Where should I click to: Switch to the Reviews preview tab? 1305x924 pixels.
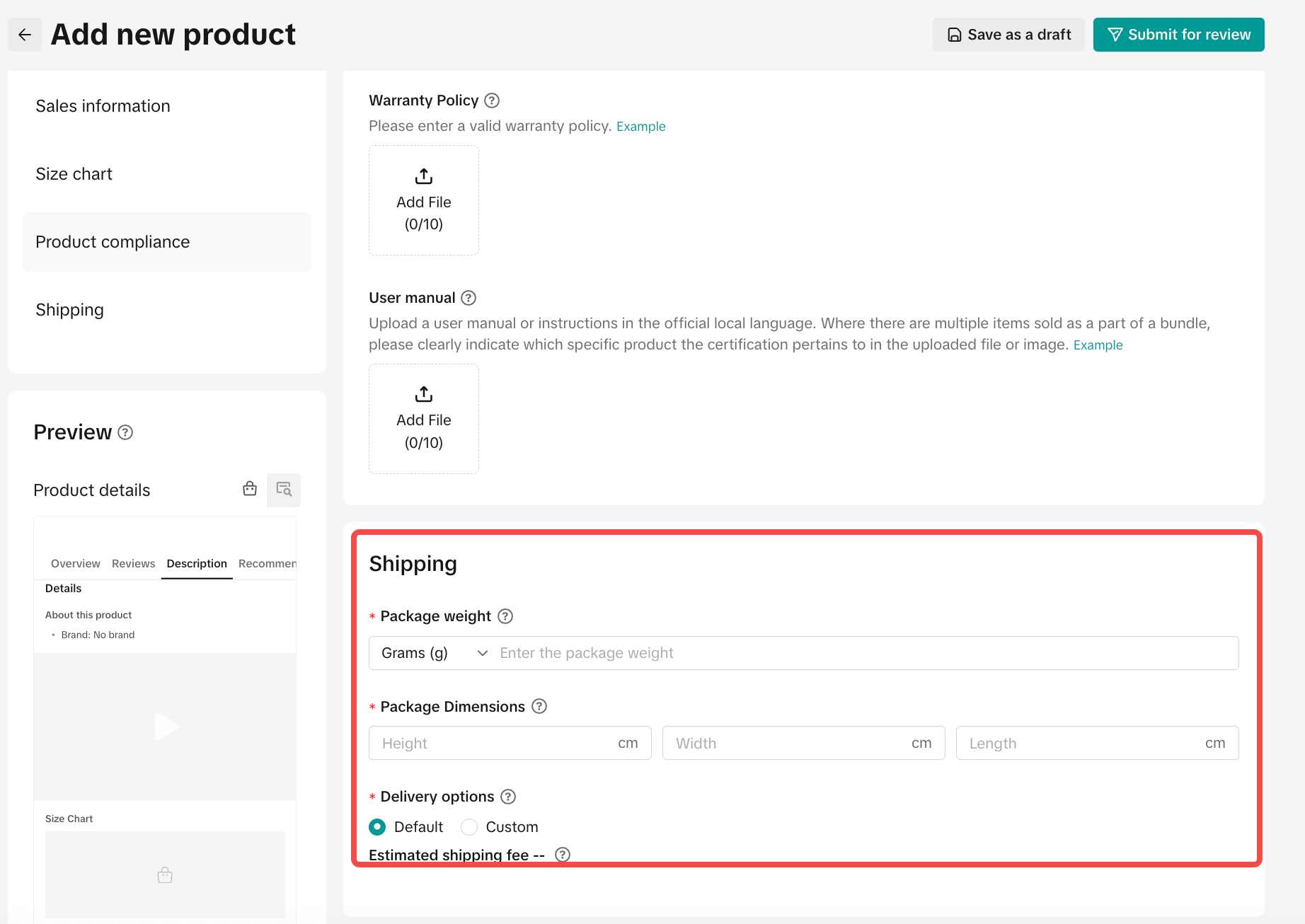pos(133,564)
